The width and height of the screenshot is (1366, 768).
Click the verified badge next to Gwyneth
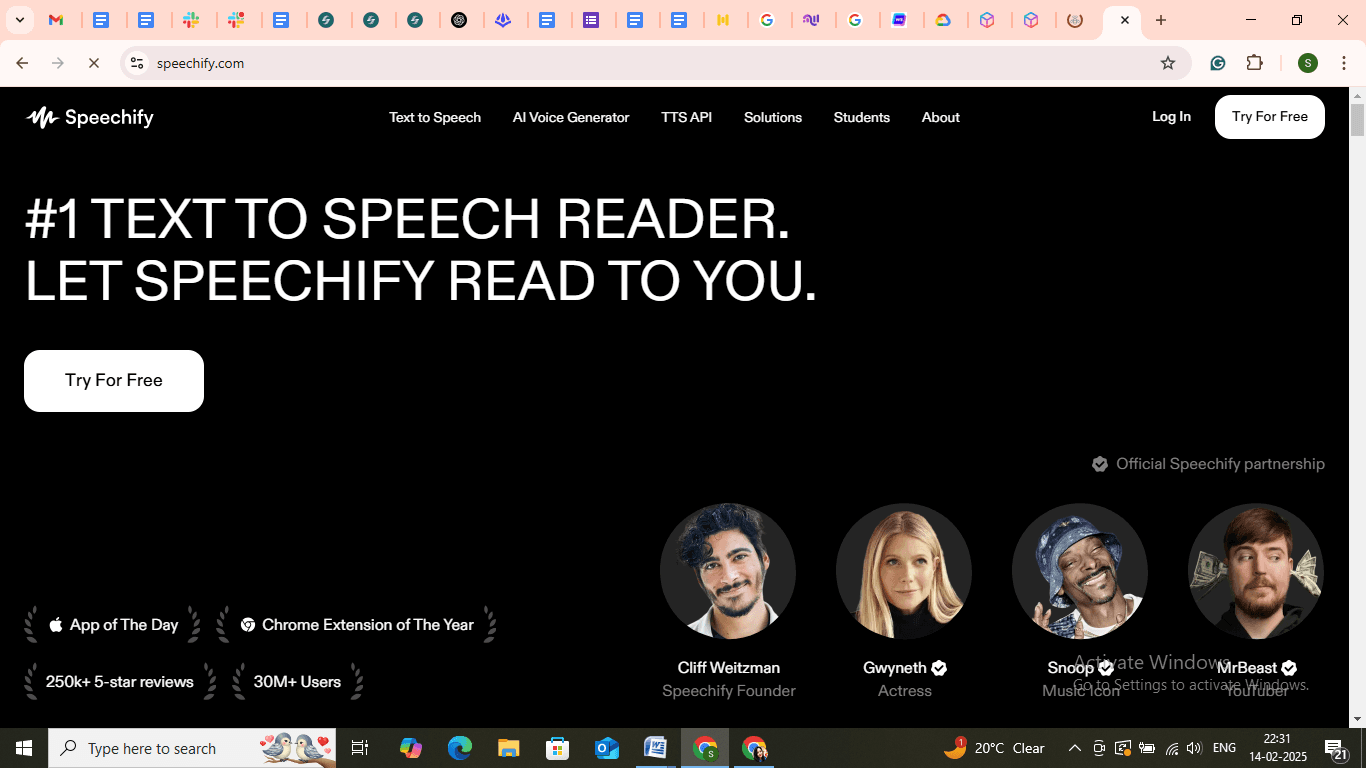click(x=939, y=668)
